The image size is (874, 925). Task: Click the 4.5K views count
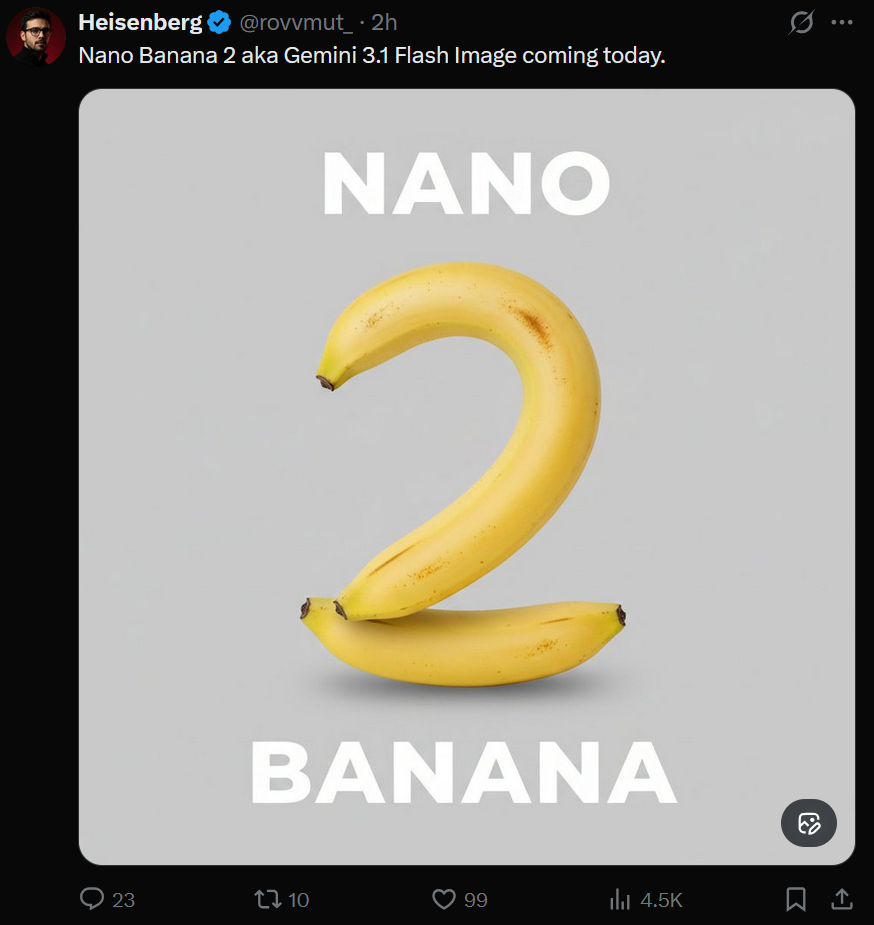click(x=661, y=900)
